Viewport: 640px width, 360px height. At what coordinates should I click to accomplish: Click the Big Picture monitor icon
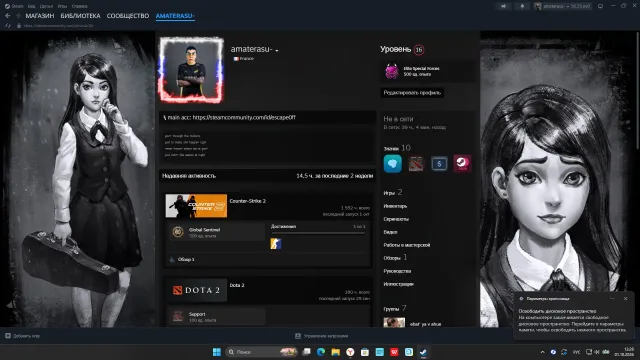tap(600, 6)
